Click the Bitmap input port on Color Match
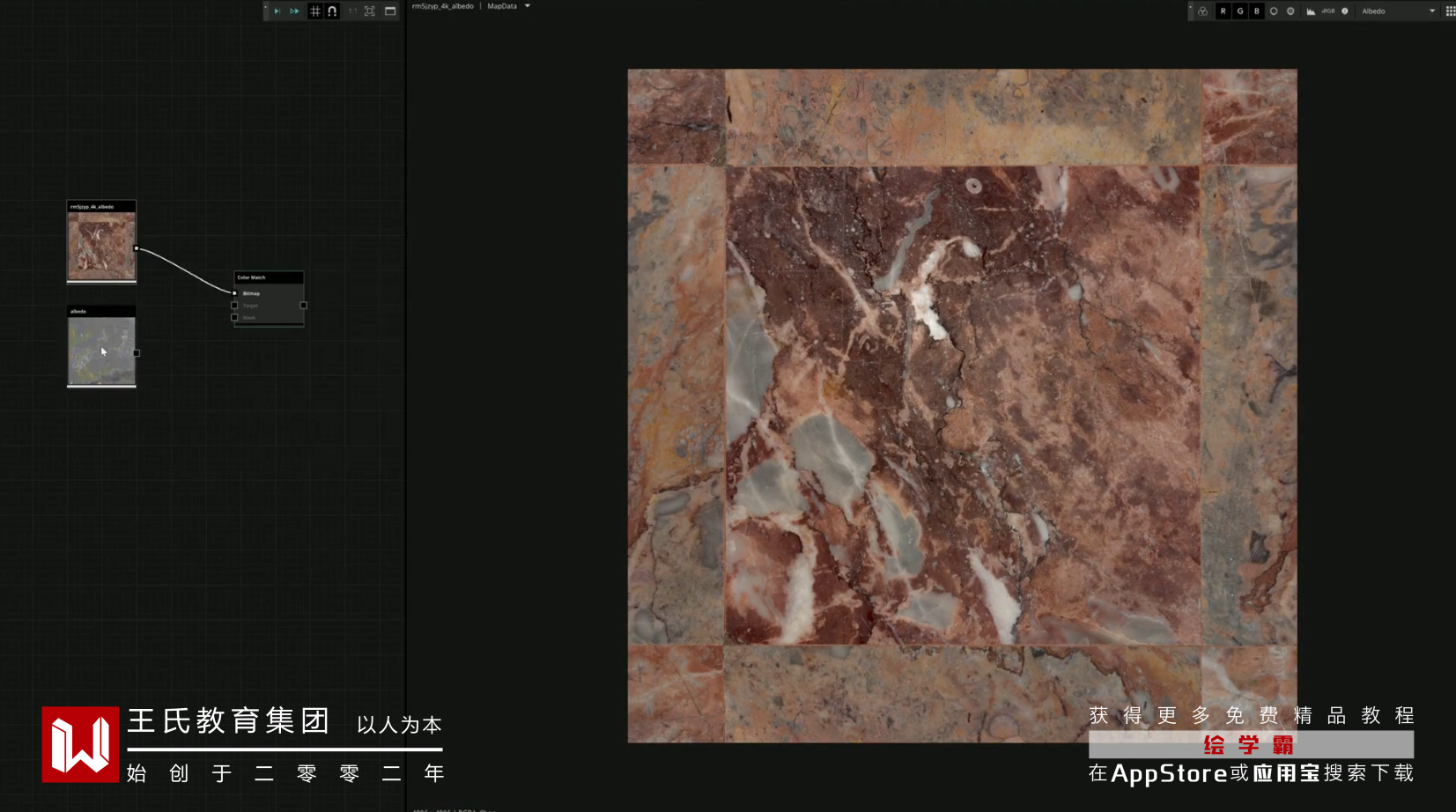The image size is (1456, 812). (x=234, y=293)
